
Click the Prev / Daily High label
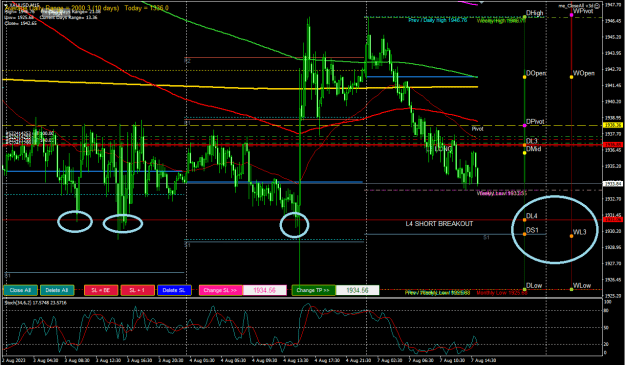(438, 20)
